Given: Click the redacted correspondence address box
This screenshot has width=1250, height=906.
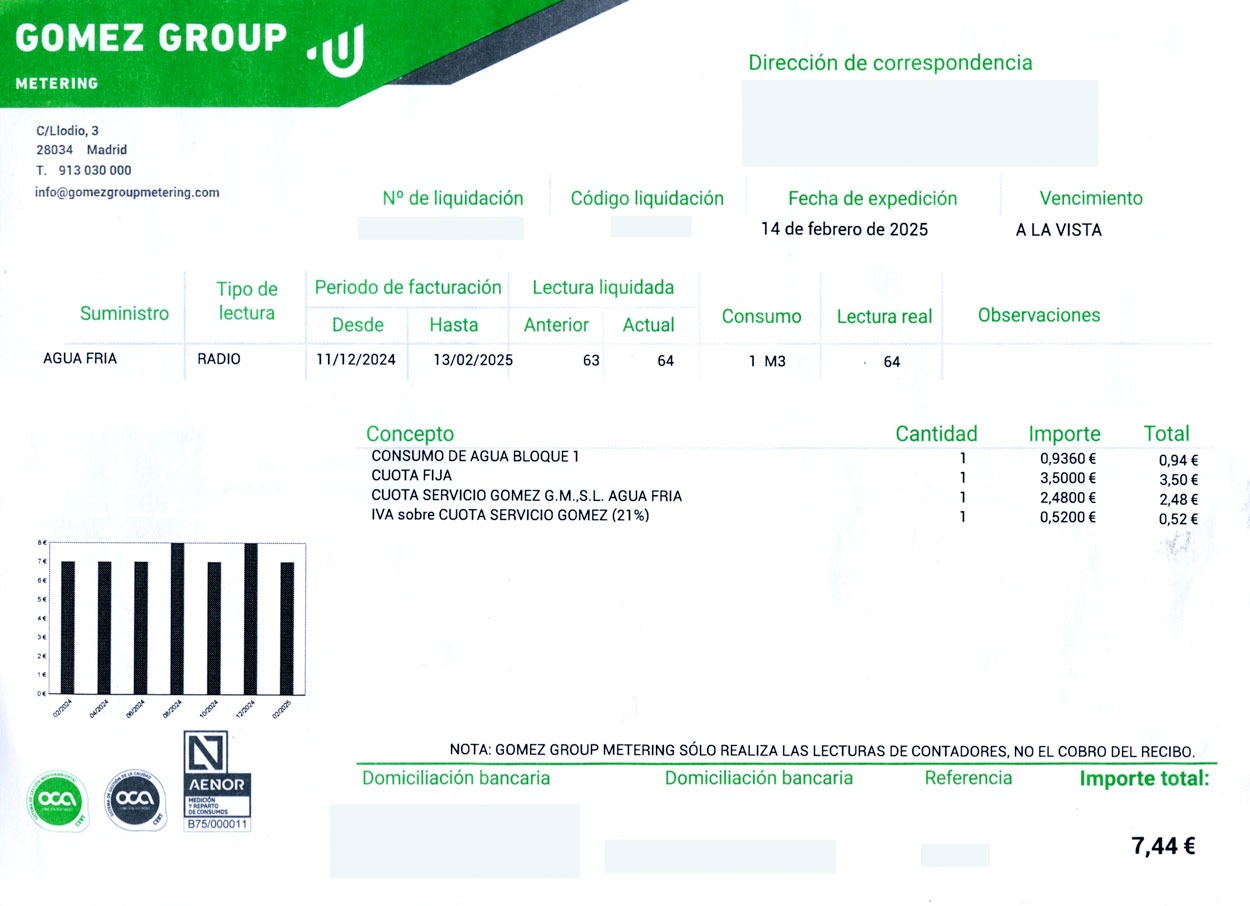Looking at the screenshot, I should pos(920,123).
